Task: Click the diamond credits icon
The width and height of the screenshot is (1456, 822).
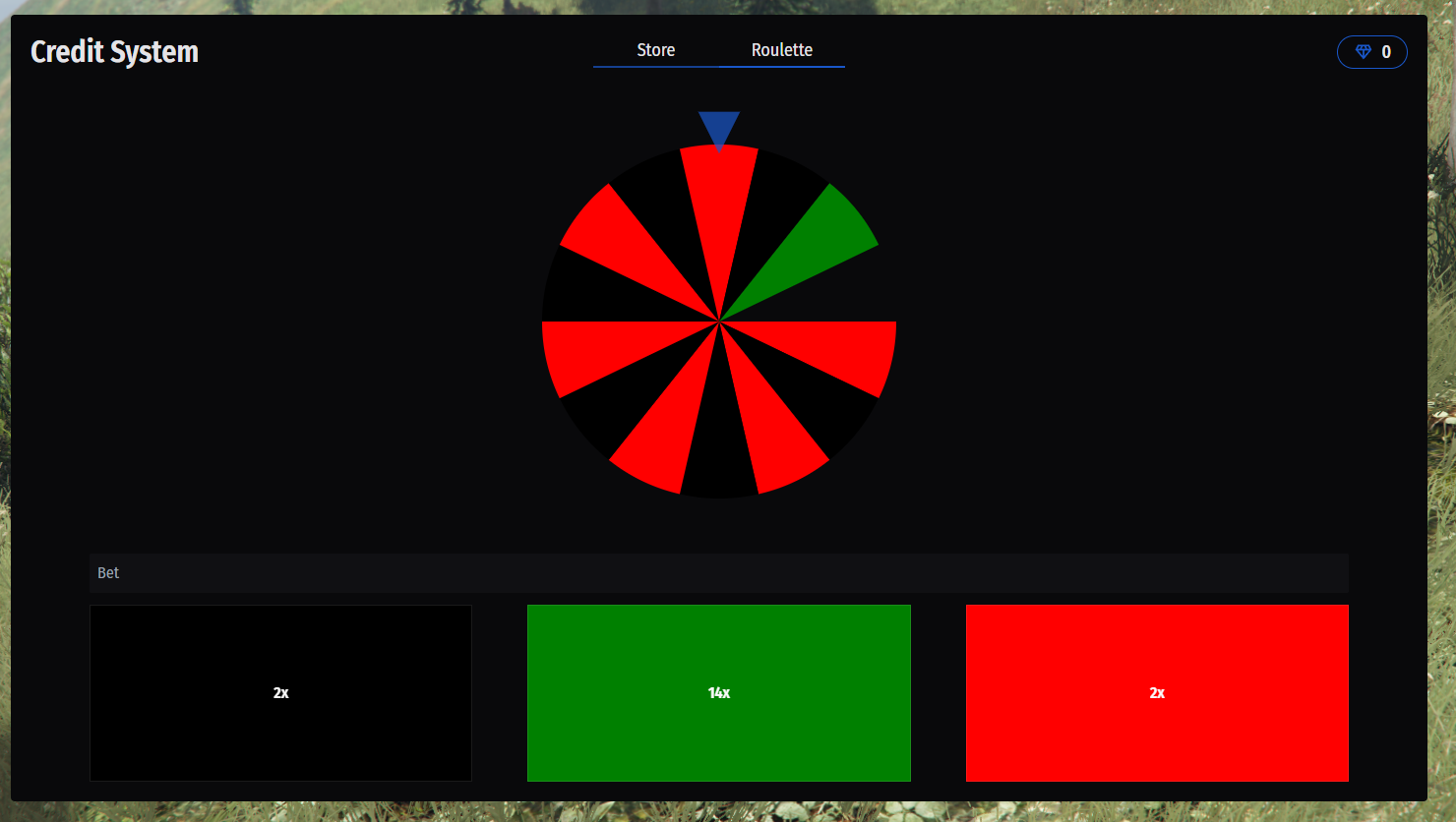Action: click(x=1364, y=52)
